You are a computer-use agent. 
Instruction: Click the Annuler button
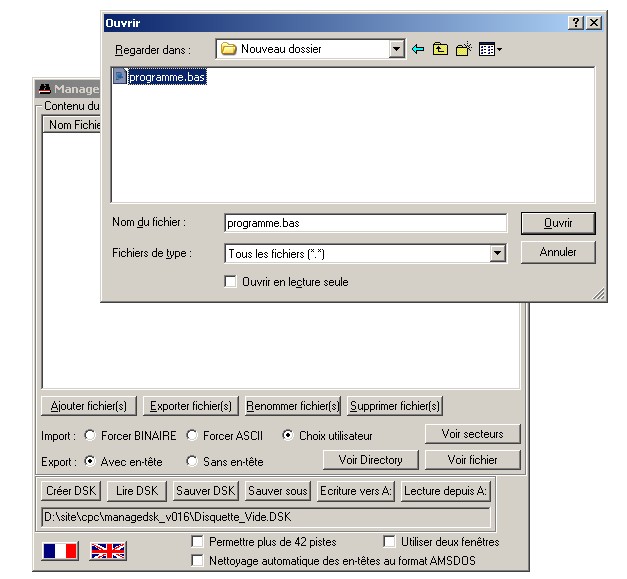pyautogui.click(x=558, y=253)
